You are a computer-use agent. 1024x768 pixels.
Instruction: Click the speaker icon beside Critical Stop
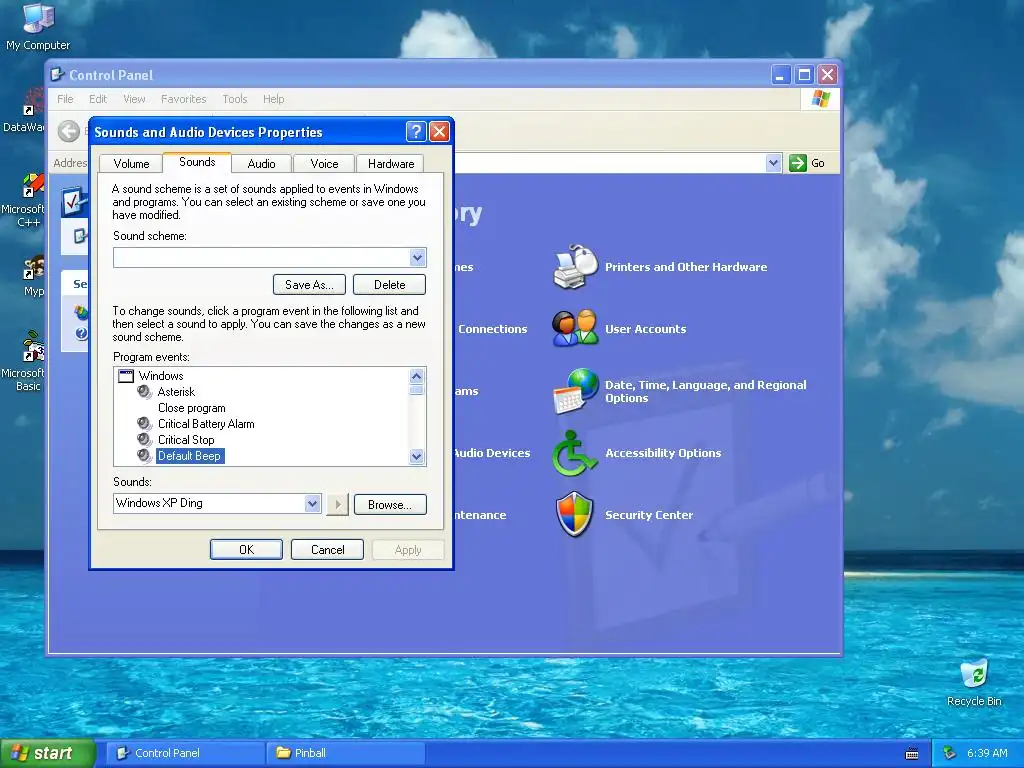pos(144,440)
